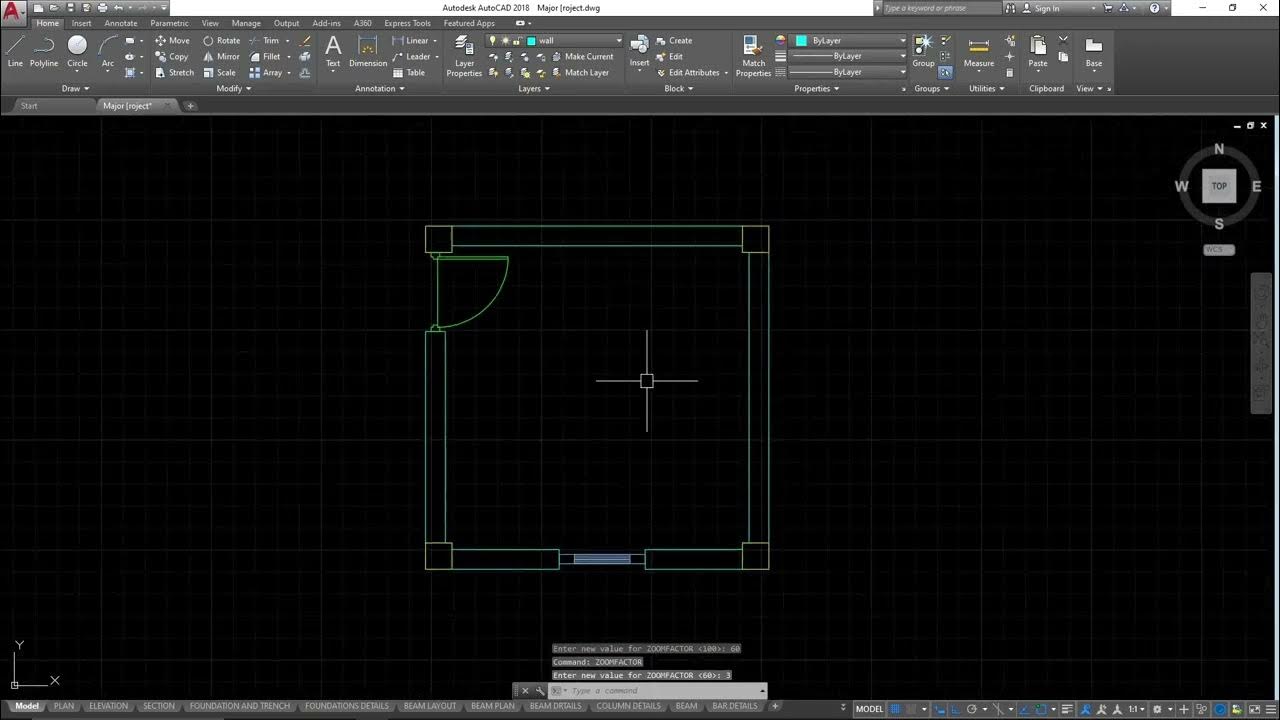Screen dimensions: 1280x720
Task: Open the AutoCAD application menu logo
Action: [14, 14]
